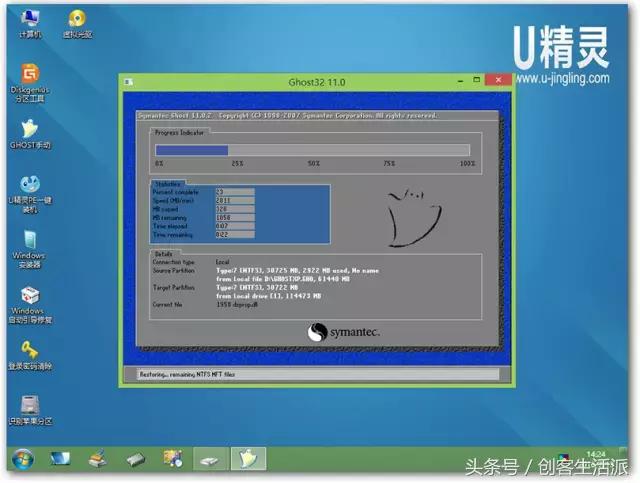Open the computer monitor taskbar icon

(60, 458)
